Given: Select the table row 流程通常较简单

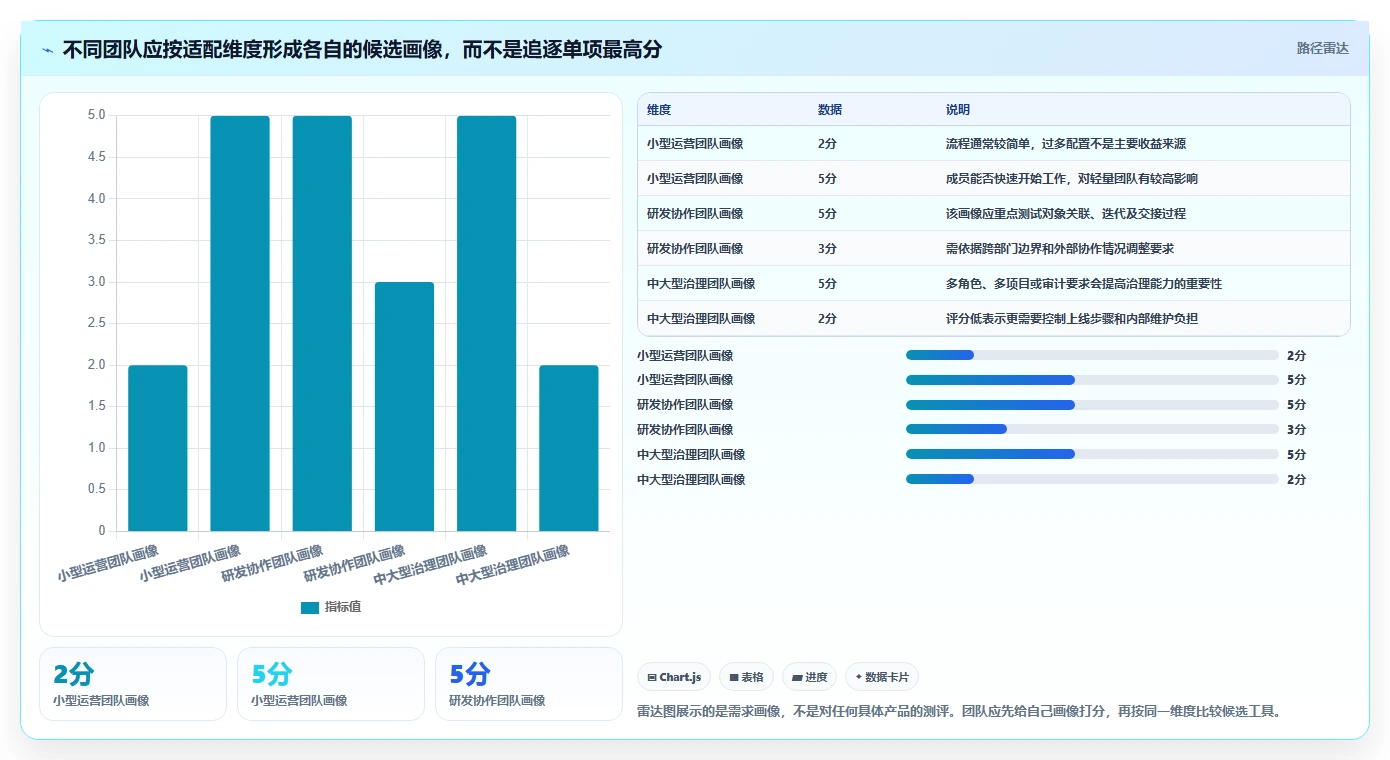Looking at the screenshot, I should 993,144.
